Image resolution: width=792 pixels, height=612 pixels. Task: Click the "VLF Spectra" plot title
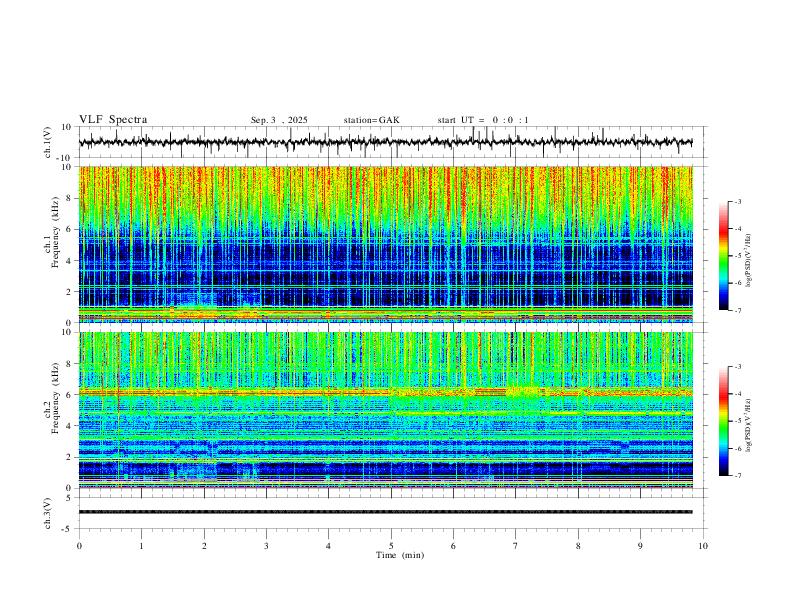click(113, 119)
